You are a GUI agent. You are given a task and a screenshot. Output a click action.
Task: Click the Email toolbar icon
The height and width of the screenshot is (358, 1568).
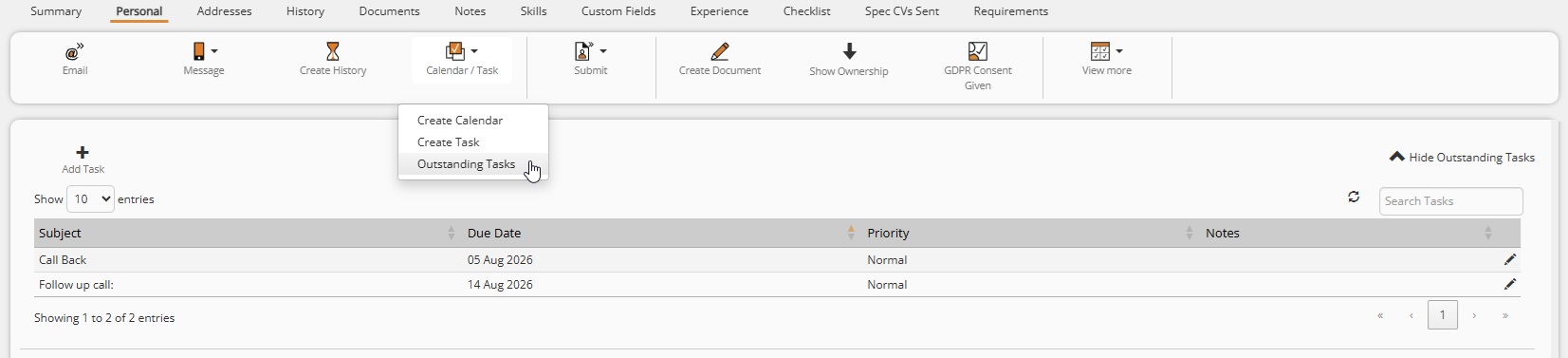tap(74, 51)
